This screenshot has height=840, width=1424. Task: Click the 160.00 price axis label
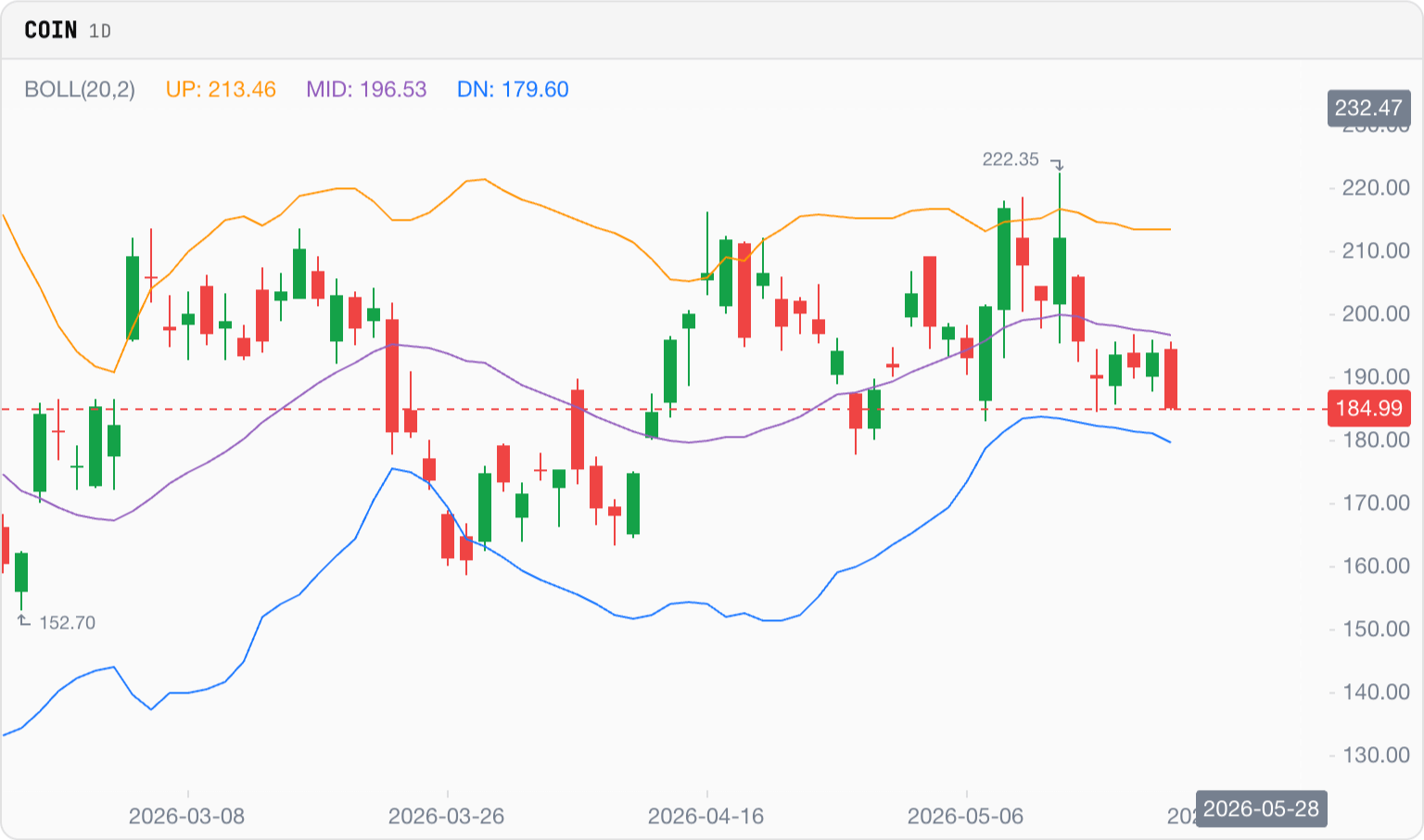click(x=1376, y=566)
